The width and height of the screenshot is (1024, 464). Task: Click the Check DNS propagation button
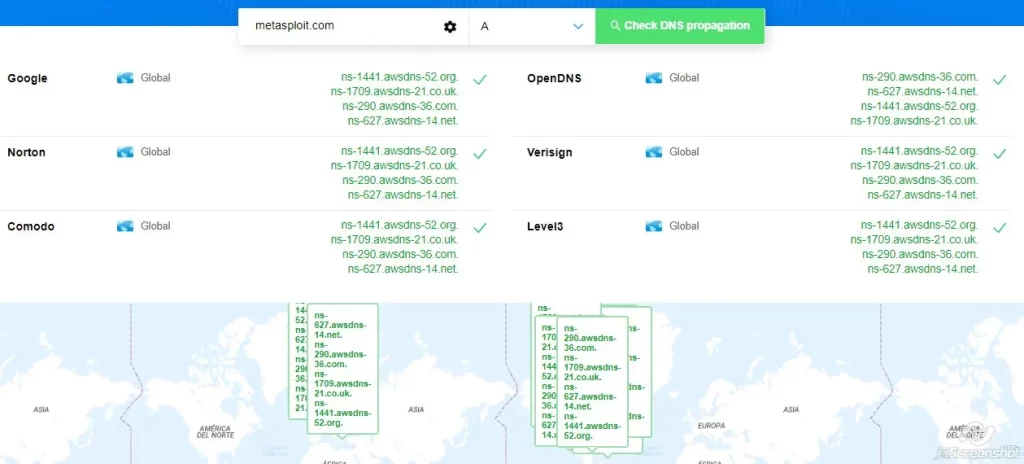tap(680, 26)
